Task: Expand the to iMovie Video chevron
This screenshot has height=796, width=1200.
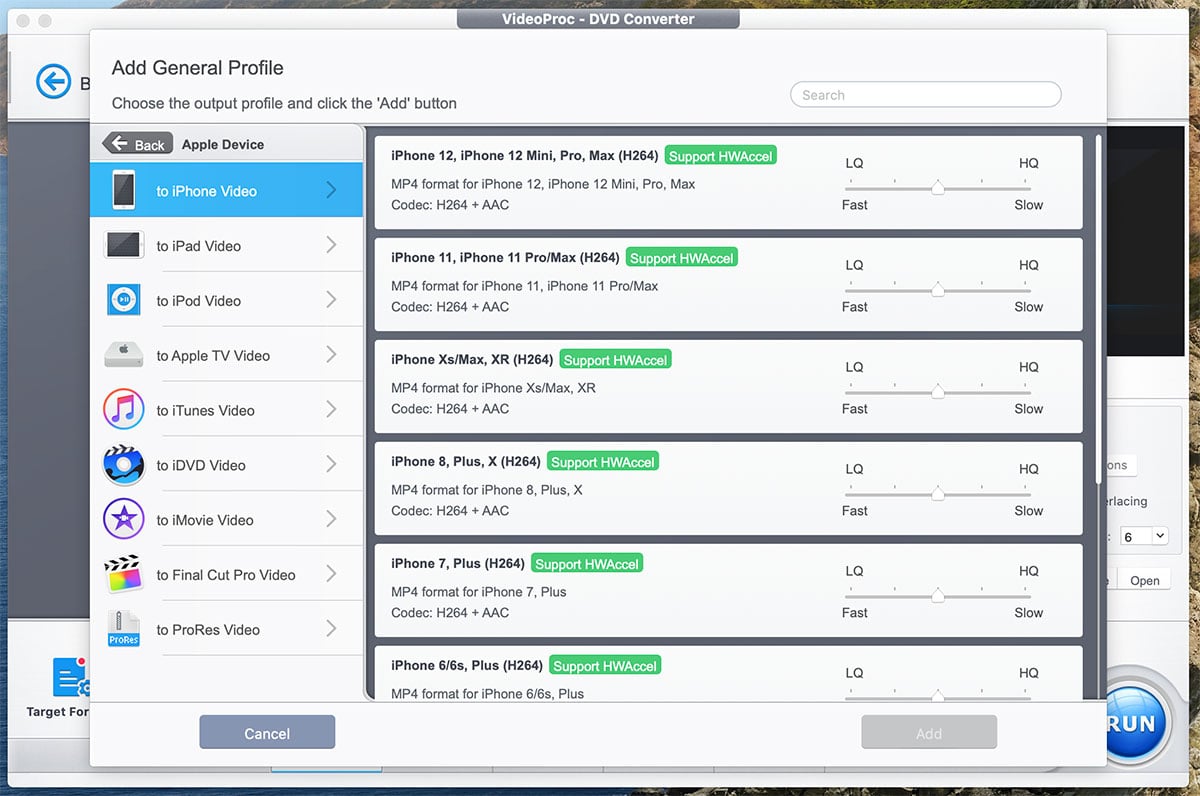Action: [331, 520]
